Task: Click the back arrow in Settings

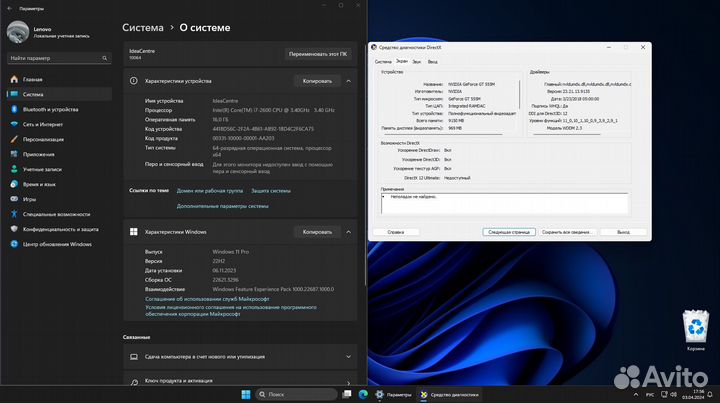Action: click(x=10, y=8)
